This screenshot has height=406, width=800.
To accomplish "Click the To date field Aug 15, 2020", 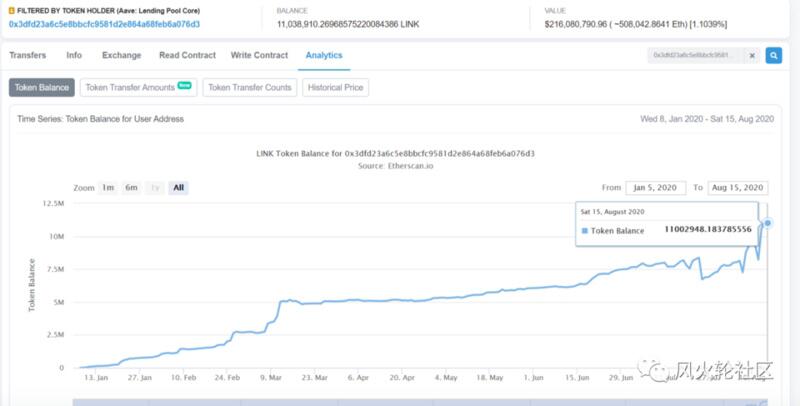I will coord(738,188).
